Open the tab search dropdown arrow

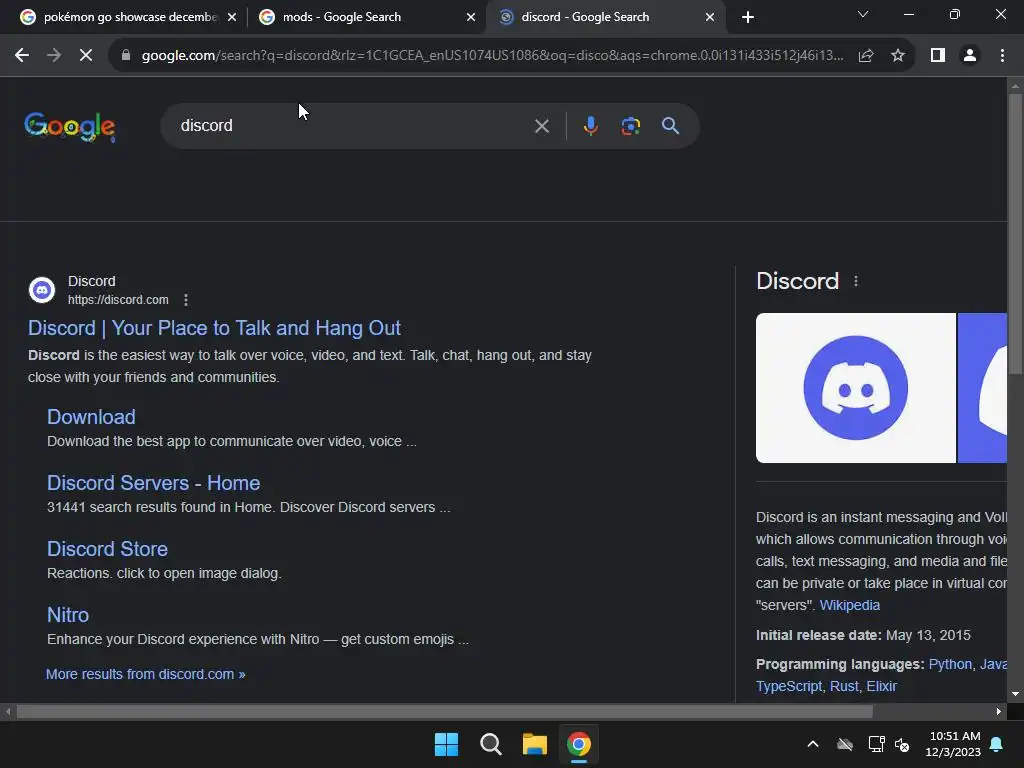coord(863,14)
